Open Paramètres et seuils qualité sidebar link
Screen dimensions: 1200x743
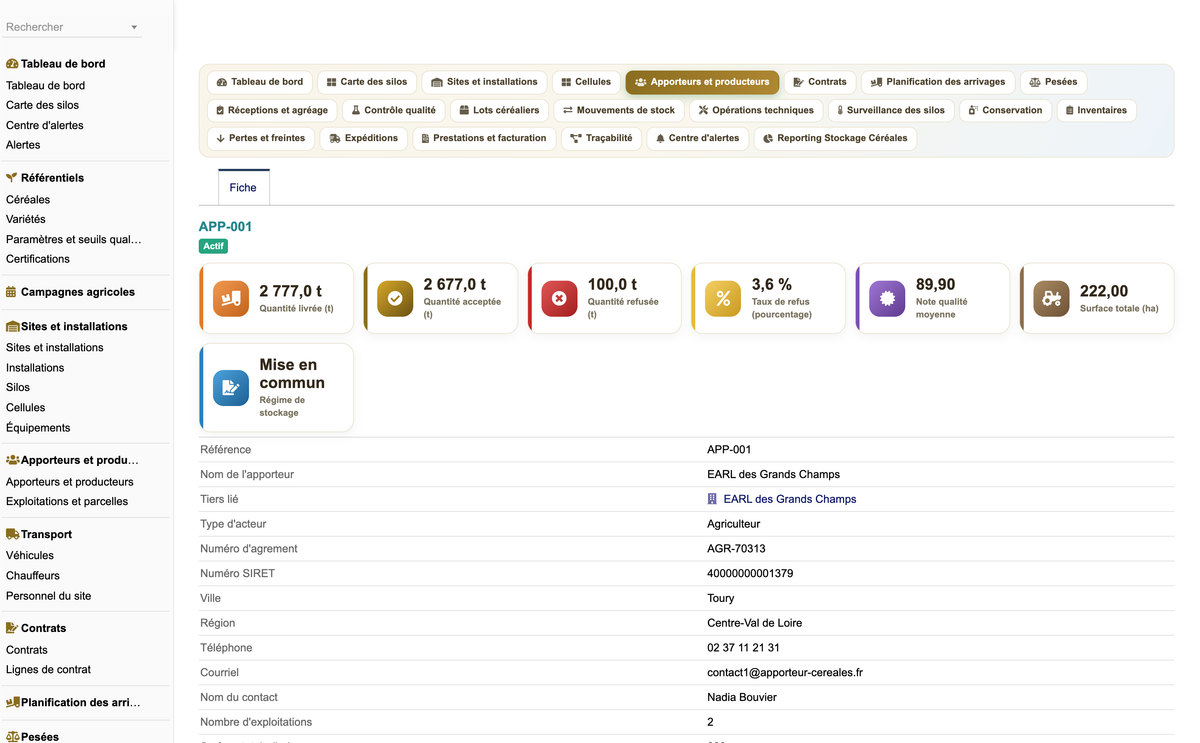tap(74, 239)
